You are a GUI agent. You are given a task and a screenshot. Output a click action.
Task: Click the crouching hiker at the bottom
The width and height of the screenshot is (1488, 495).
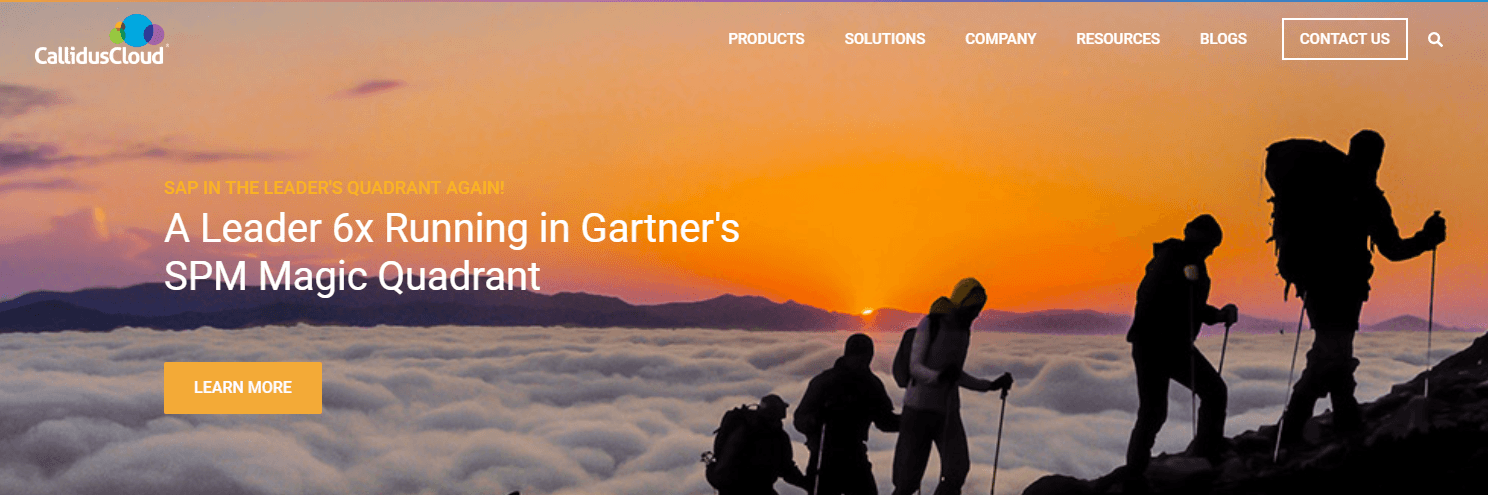coord(757,445)
